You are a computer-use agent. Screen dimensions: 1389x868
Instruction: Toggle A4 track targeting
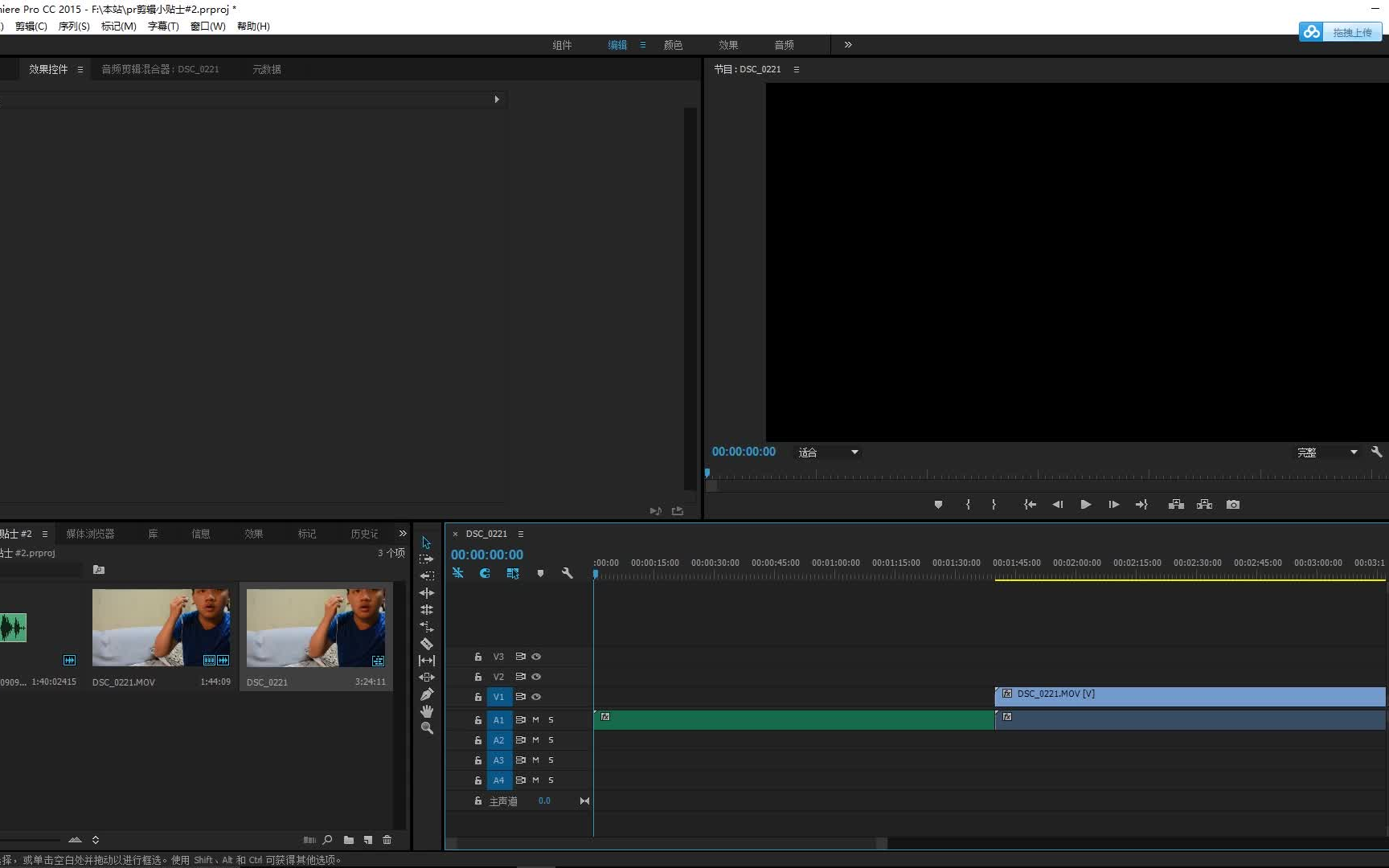[499, 780]
